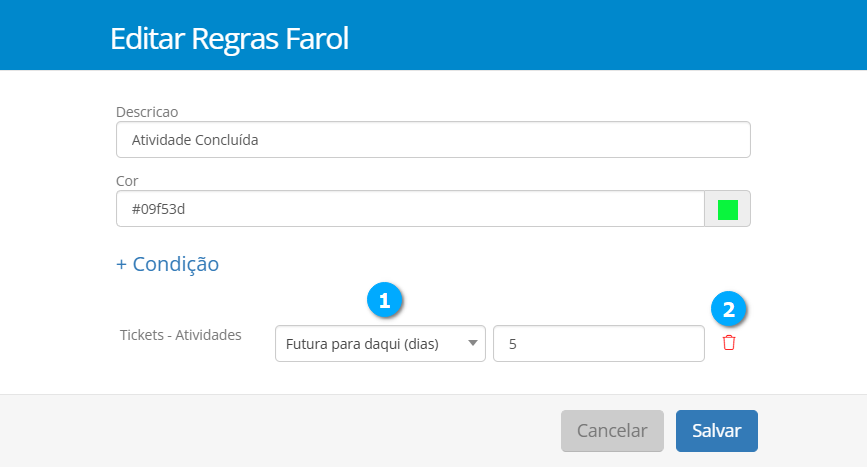Click the 'Editar Regras Farol' title
This screenshot has height=467, width=867.
(x=229, y=40)
